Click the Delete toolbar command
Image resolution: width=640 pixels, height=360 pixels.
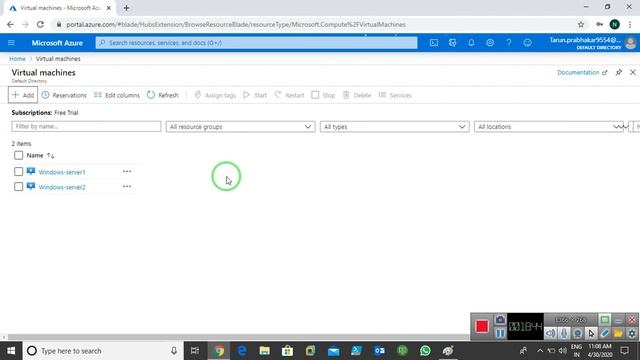tap(357, 95)
